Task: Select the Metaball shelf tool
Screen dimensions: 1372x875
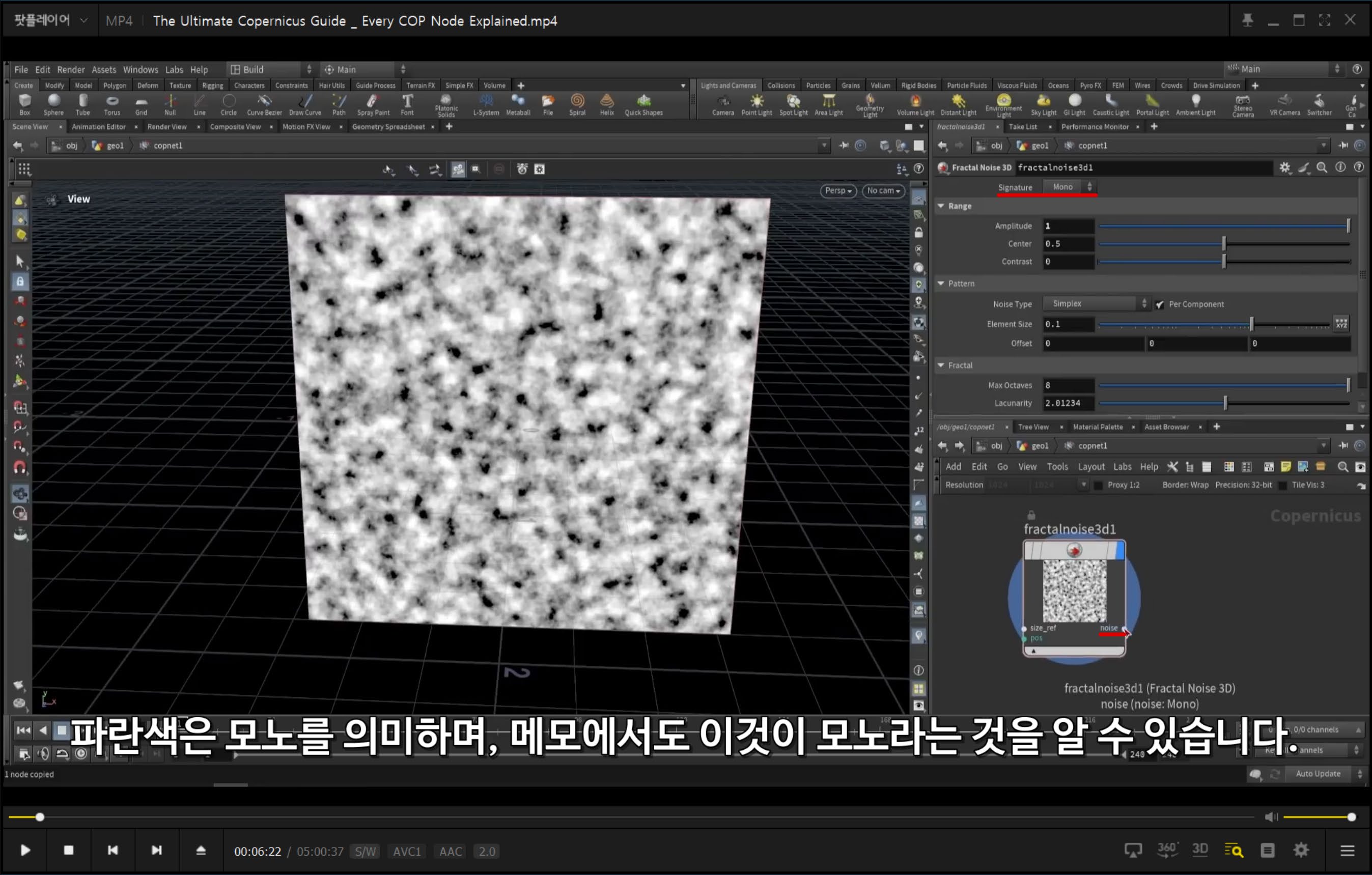Action: pos(518,105)
